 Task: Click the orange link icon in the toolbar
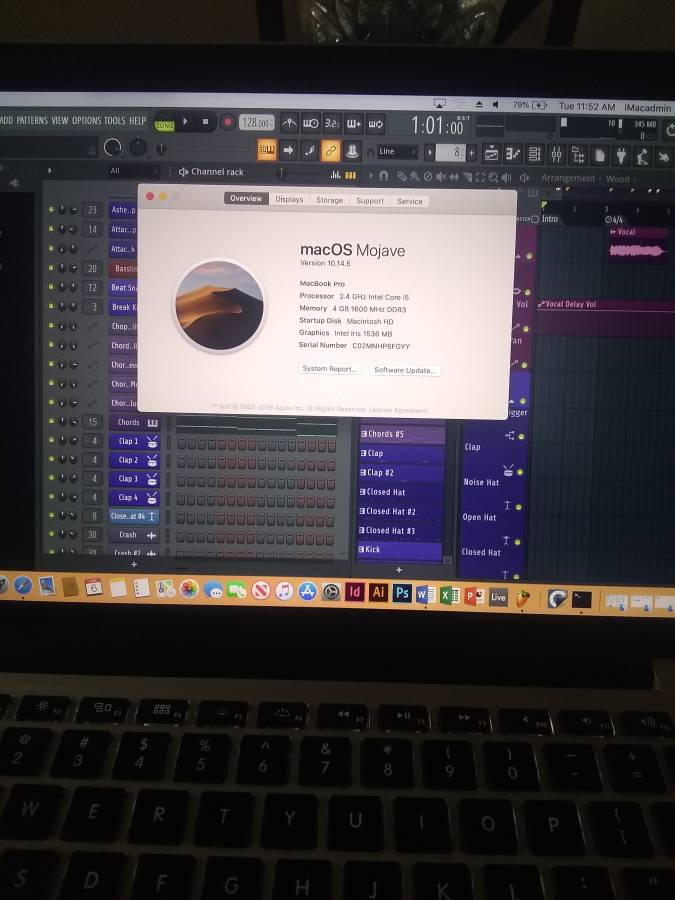coord(330,151)
